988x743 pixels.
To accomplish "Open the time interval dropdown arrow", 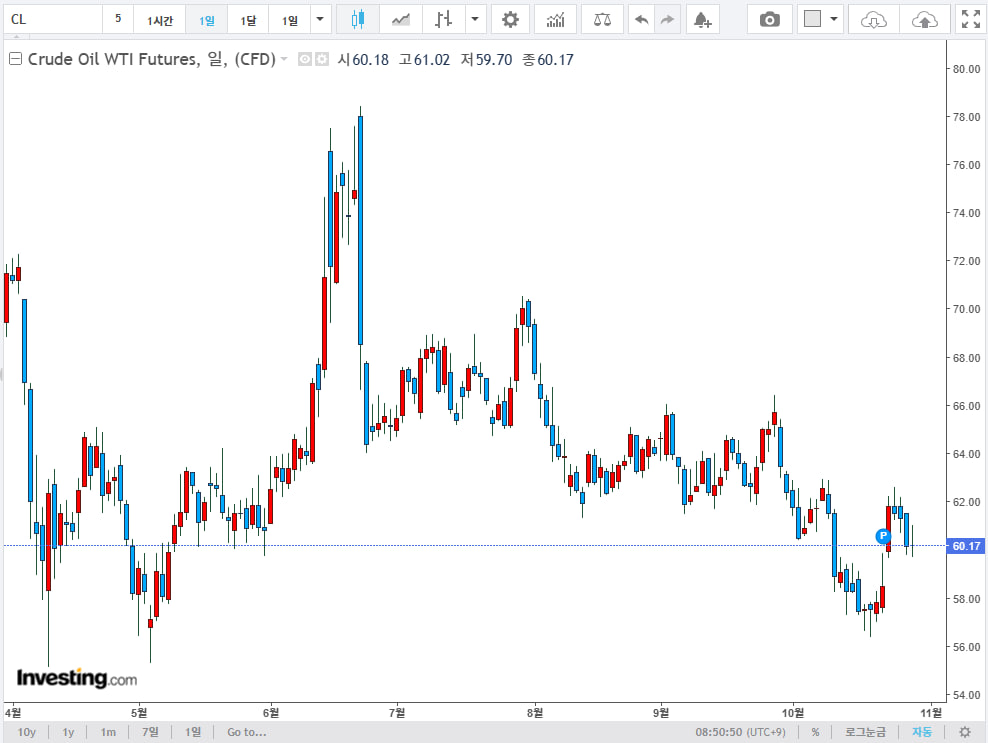I will coord(320,19).
